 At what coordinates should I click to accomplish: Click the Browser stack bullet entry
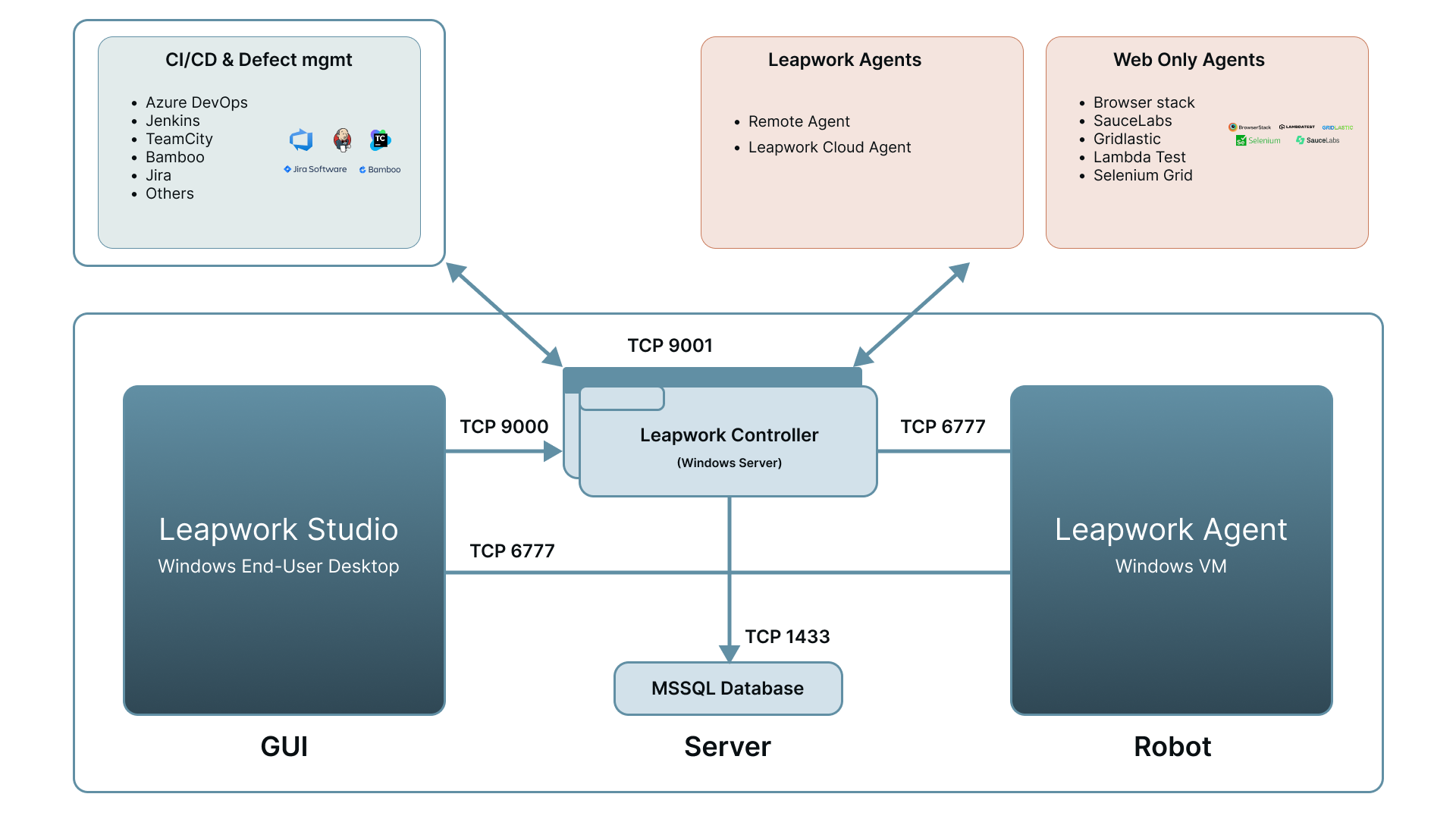tap(1144, 102)
